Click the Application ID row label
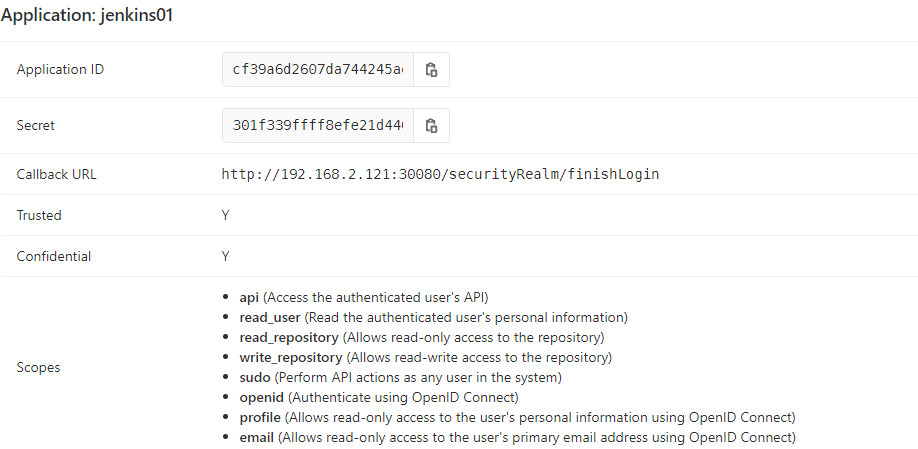Screen dimensions: 918x449 click(60, 70)
